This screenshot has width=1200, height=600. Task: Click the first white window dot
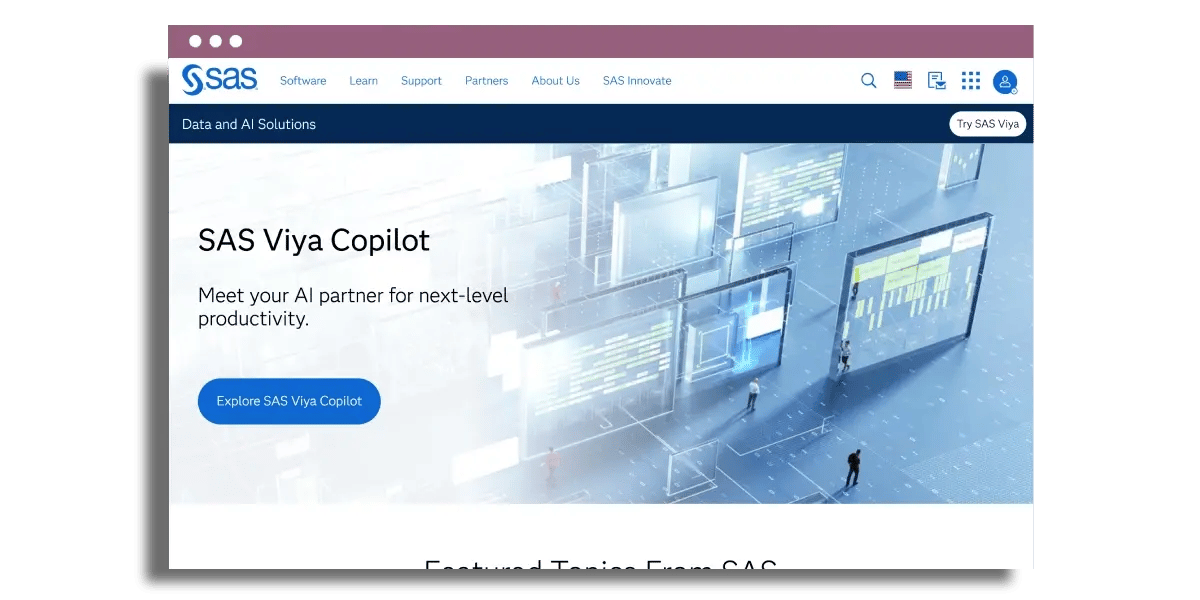(195, 41)
